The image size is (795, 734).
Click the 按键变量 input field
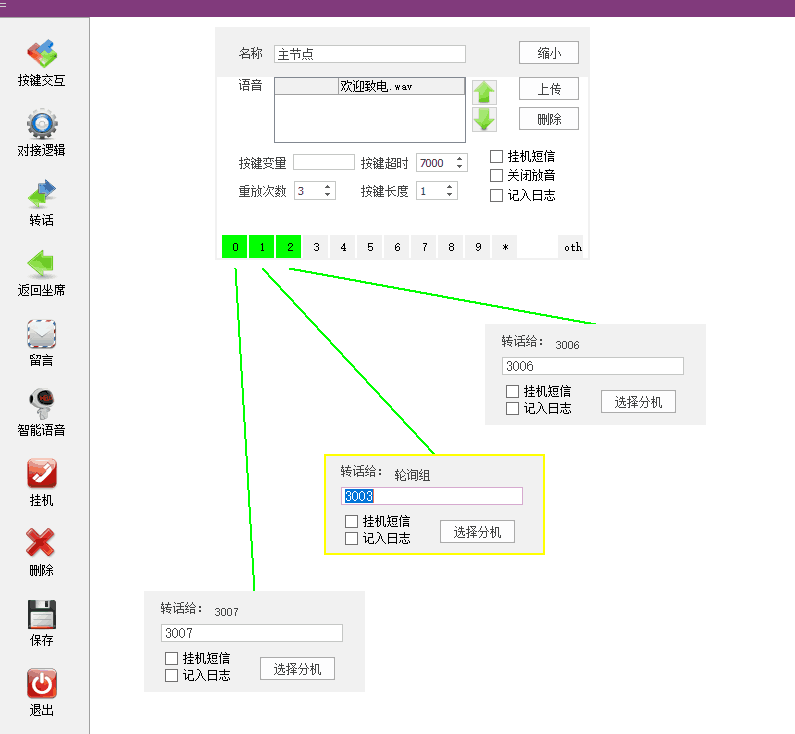323,162
